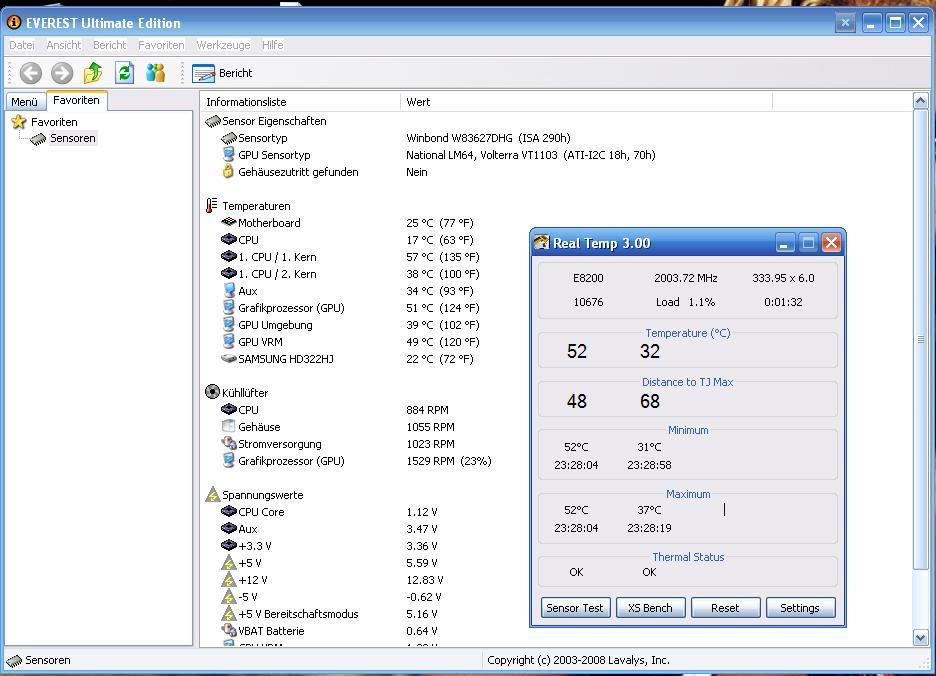Select the GPU Umgebung row text

[x=275, y=325]
